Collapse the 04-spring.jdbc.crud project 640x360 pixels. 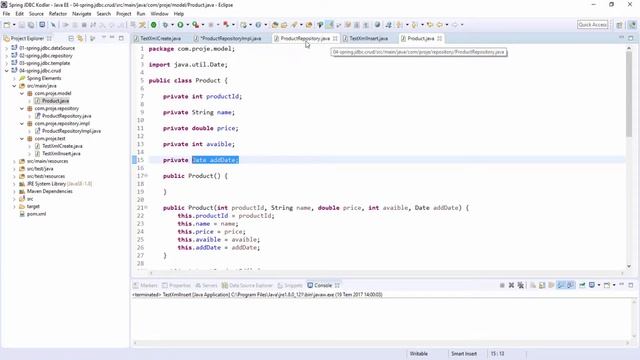click(7, 71)
